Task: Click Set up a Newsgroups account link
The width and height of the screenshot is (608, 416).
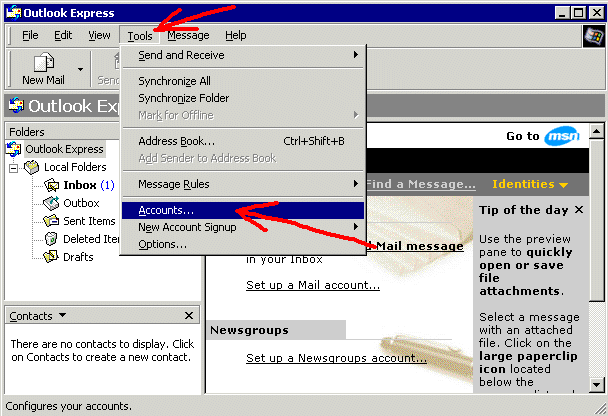Action: (x=336, y=358)
